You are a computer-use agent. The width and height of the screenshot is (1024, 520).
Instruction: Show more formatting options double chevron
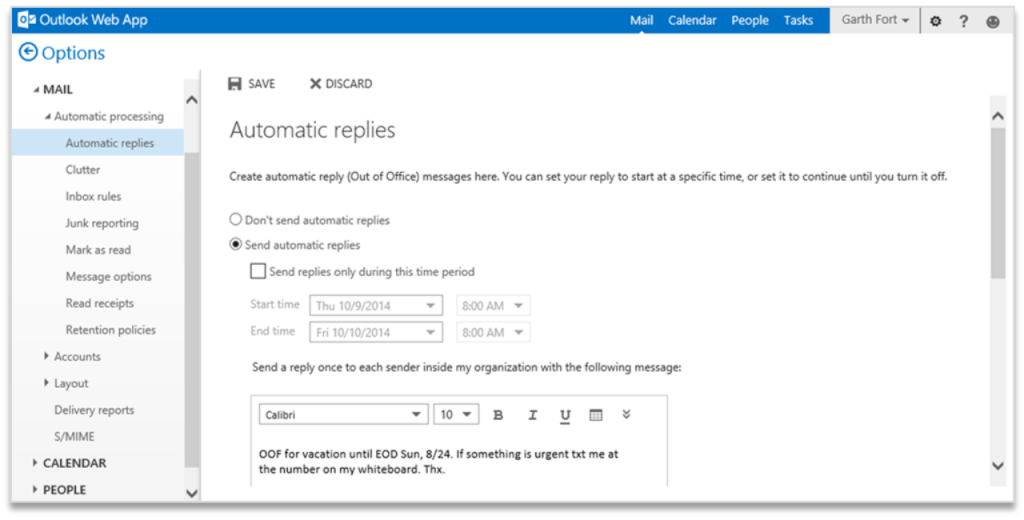pos(626,414)
